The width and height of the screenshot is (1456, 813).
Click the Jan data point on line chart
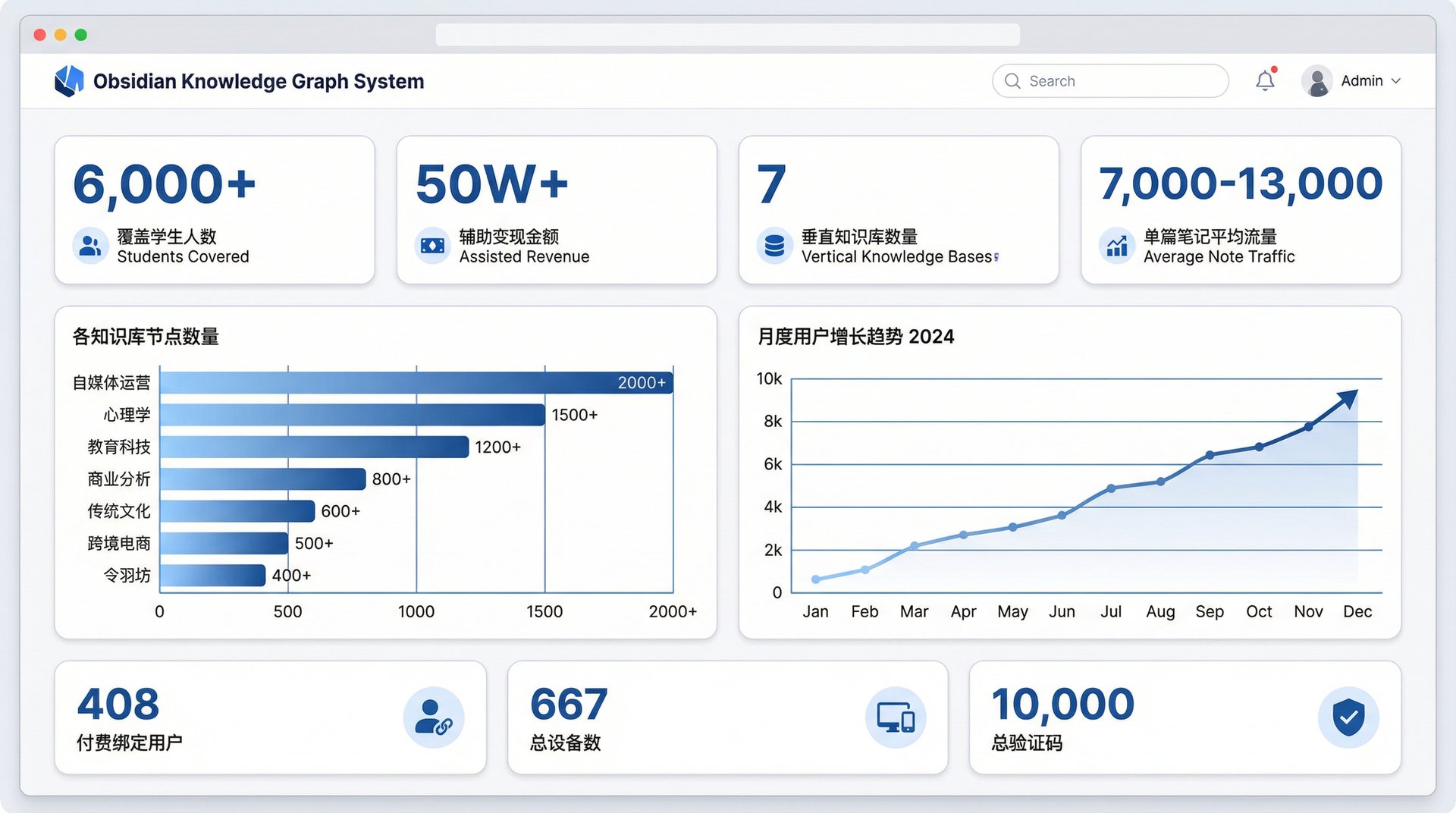816,579
